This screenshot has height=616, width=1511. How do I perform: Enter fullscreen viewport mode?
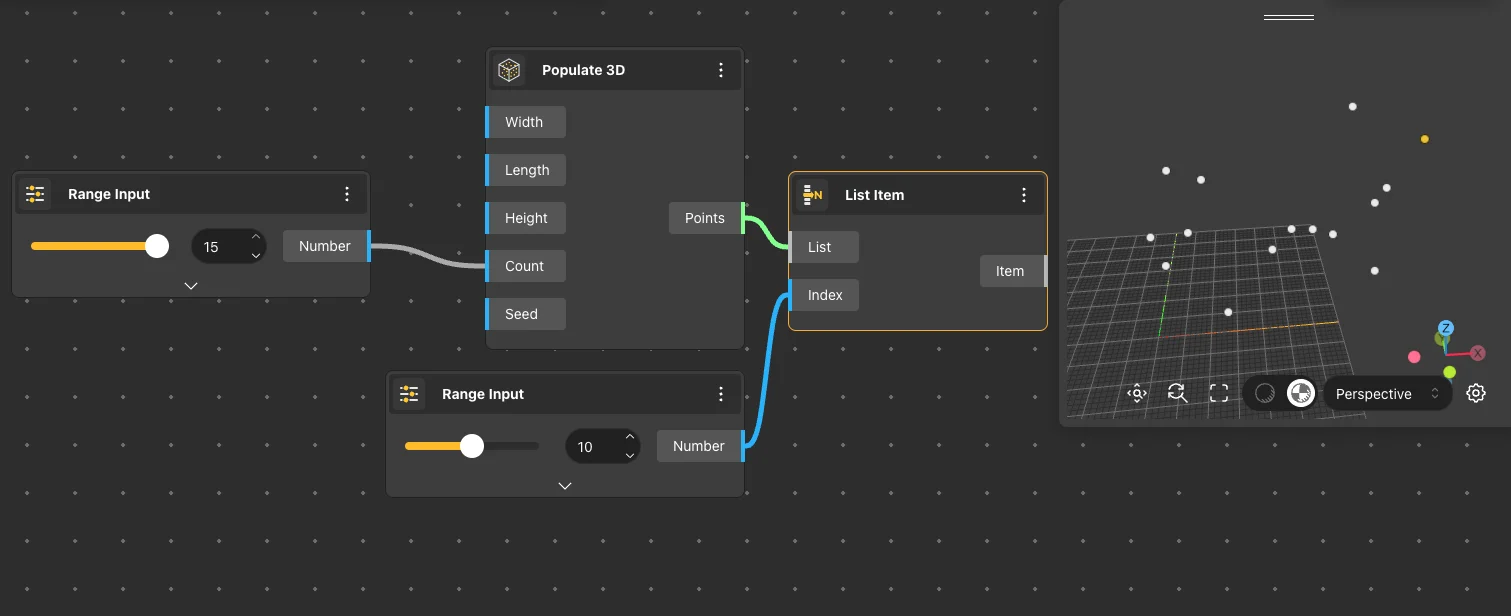point(1218,393)
